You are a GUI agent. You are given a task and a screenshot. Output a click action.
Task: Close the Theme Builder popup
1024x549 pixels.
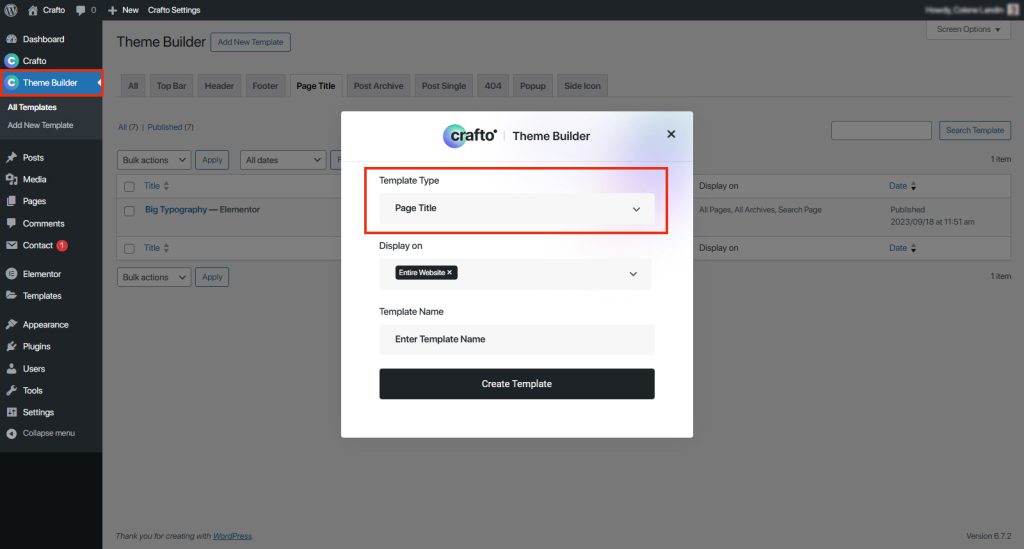coord(671,134)
